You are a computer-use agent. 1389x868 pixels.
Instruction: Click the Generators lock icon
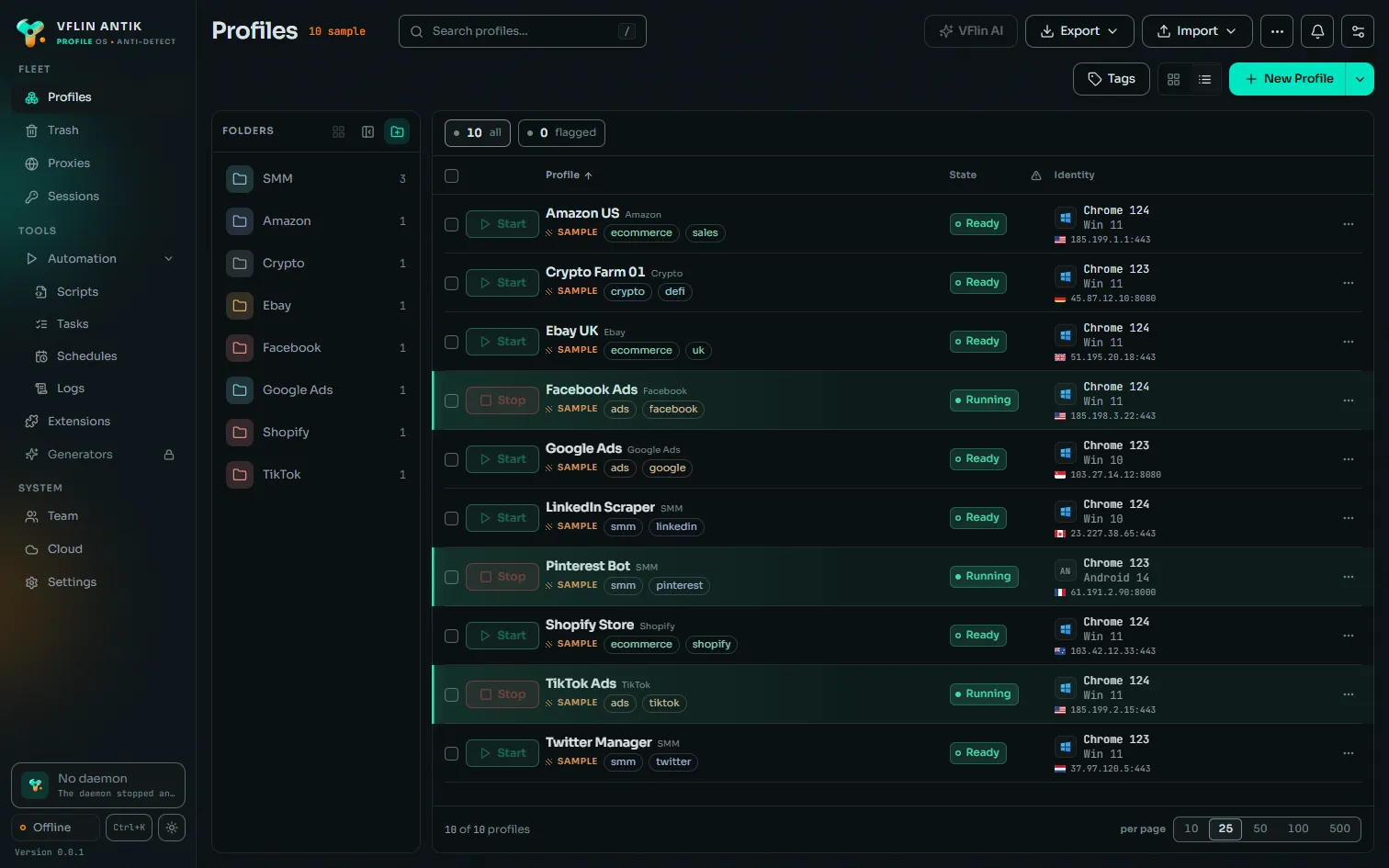[x=169, y=455]
